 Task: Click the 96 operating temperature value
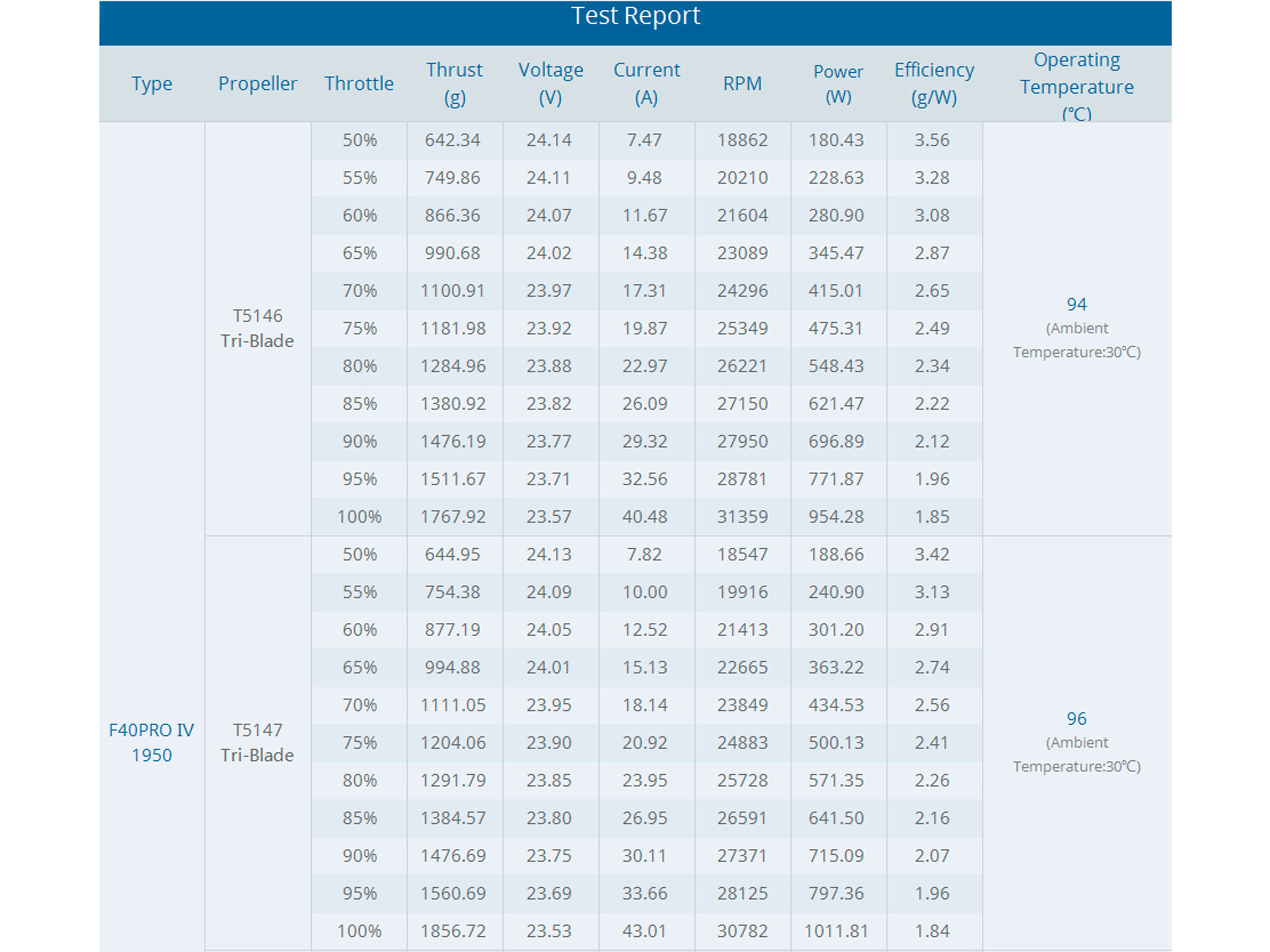click(1077, 718)
